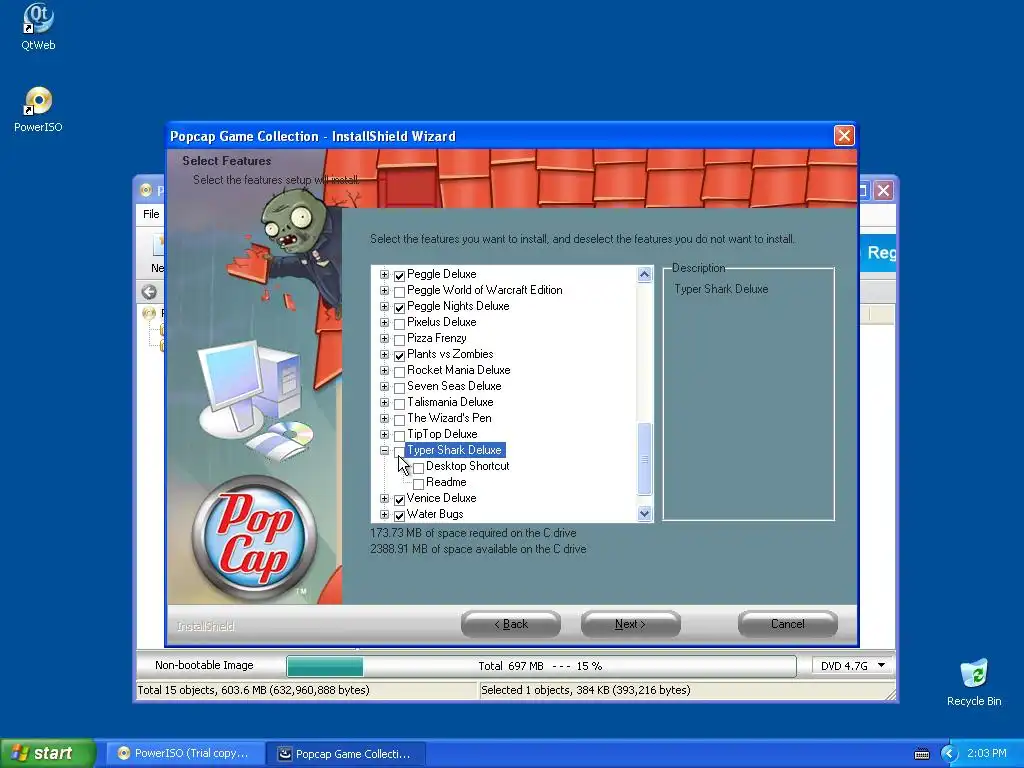1024x768 pixels.
Task: Switch to PowerISO taskbar button
Action: [184, 754]
